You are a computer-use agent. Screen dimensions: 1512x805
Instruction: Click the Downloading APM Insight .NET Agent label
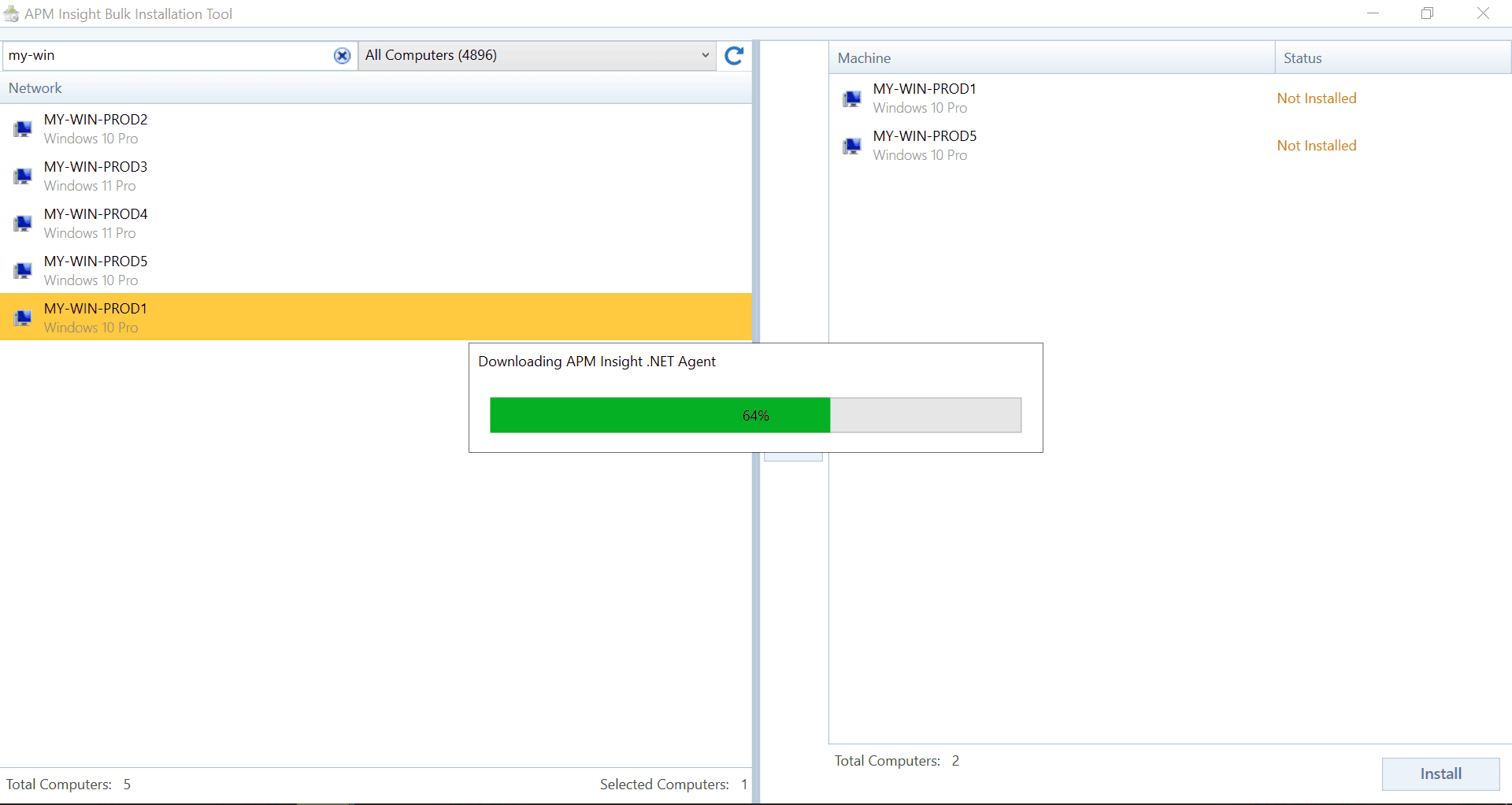pos(597,362)
